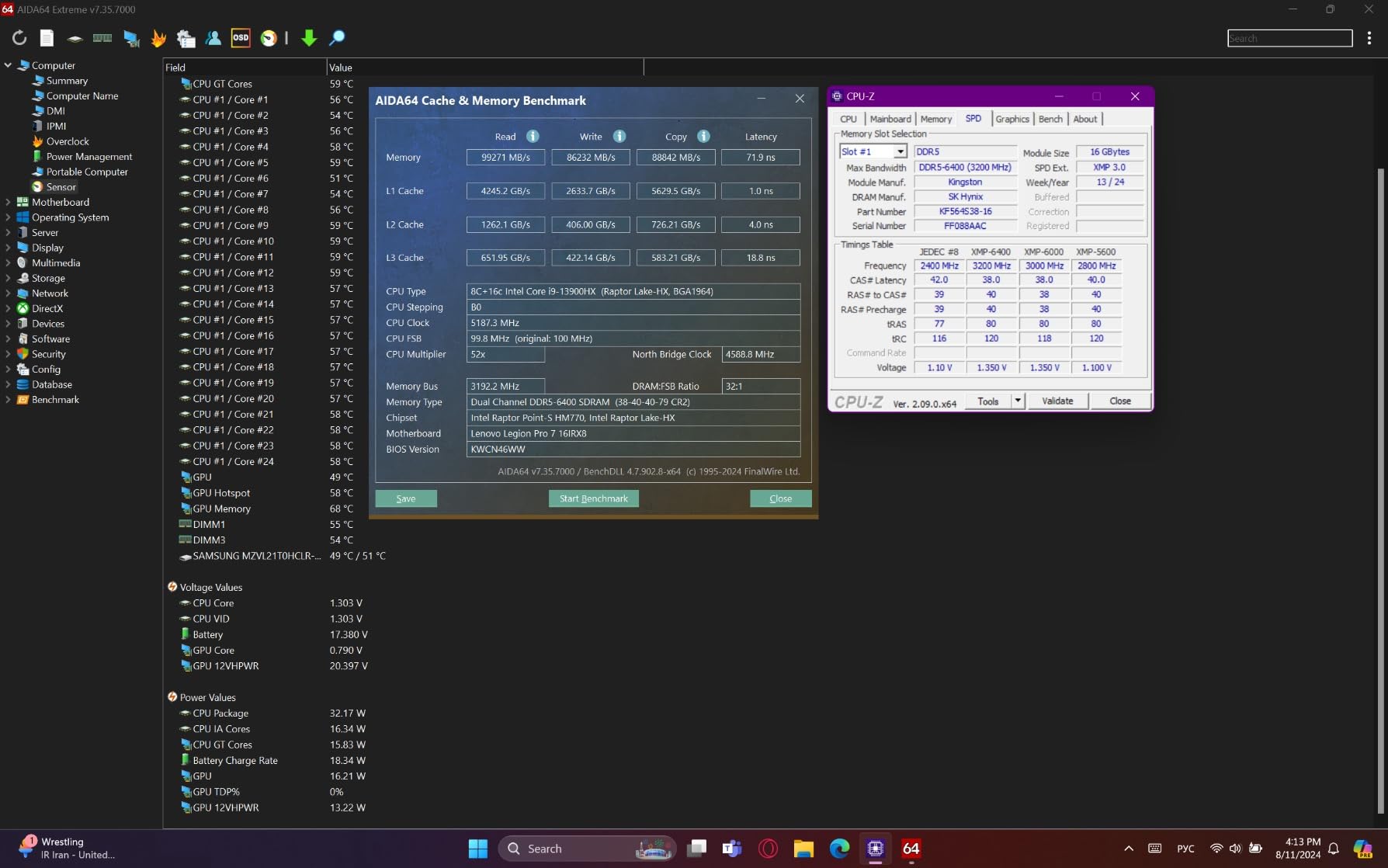This screenshot has width=1388, height=868.
Task: Open Microsoft Teams from the taskbar
Action: point(731,849)
